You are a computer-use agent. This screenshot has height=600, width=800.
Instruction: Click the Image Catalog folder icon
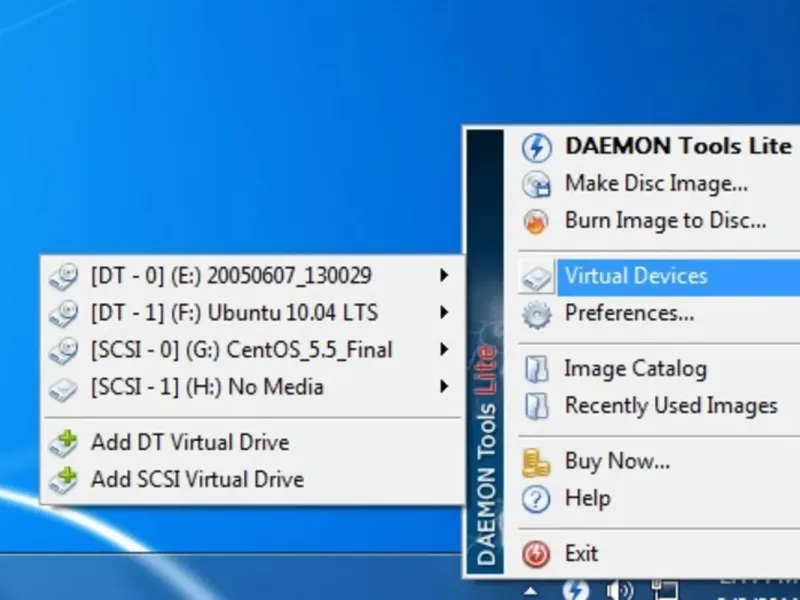tap(537, 369)
